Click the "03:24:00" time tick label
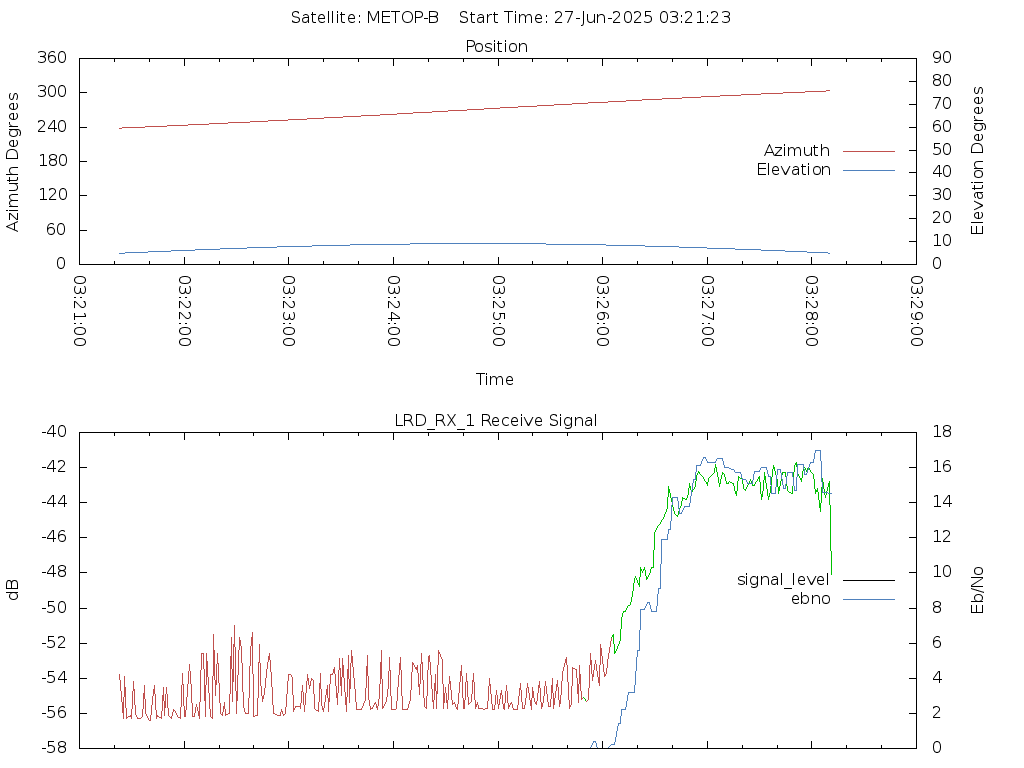The height and width of the screenshot is (768, 1024). [393, 311]
